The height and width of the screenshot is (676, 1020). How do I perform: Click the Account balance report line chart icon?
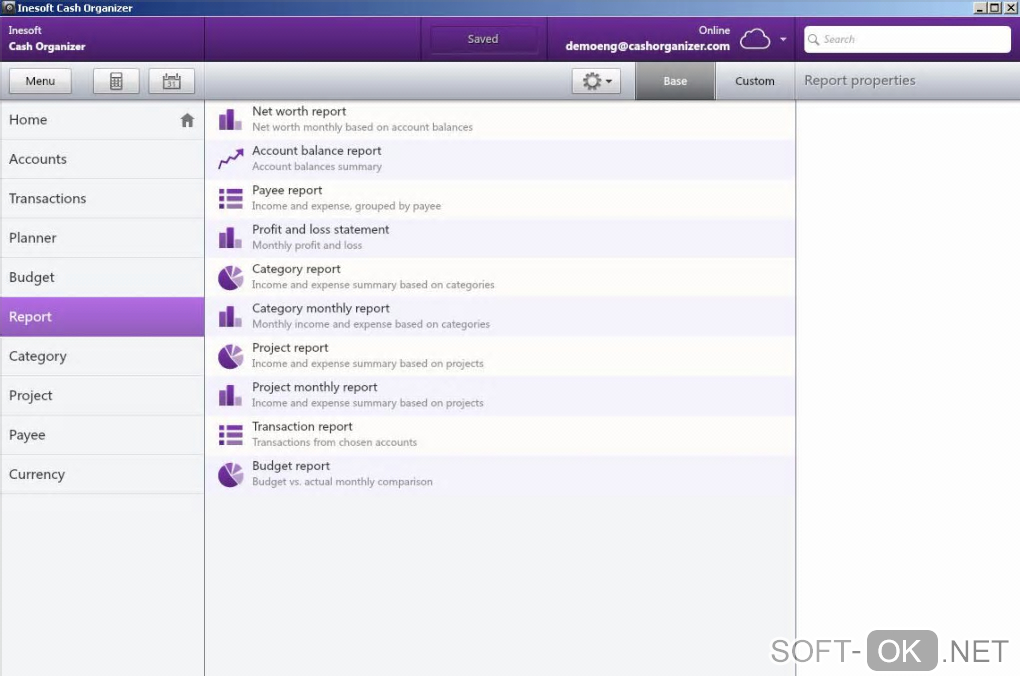point(230,159)
